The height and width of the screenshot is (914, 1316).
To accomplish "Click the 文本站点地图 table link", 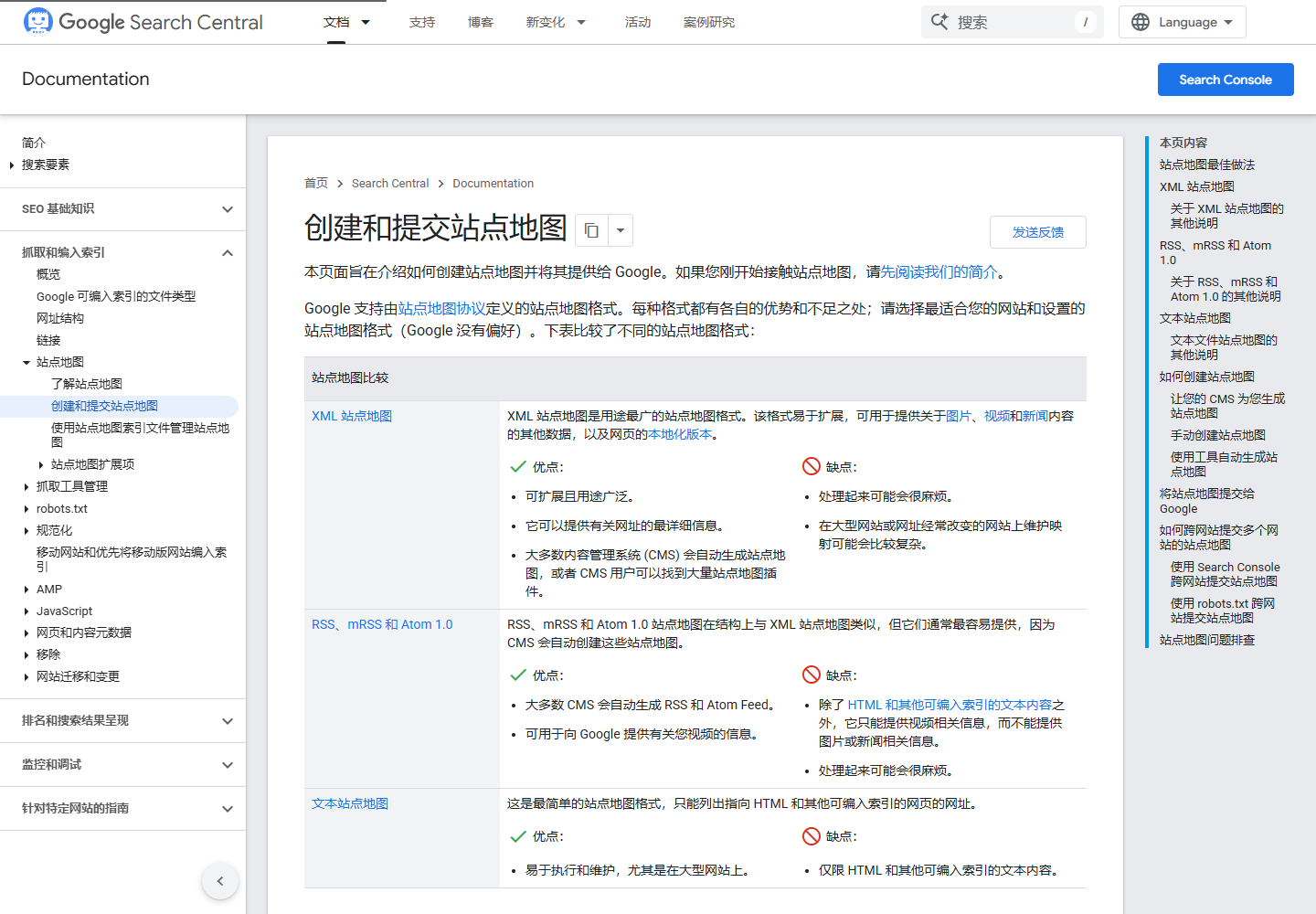I will (x=350, y=803).
